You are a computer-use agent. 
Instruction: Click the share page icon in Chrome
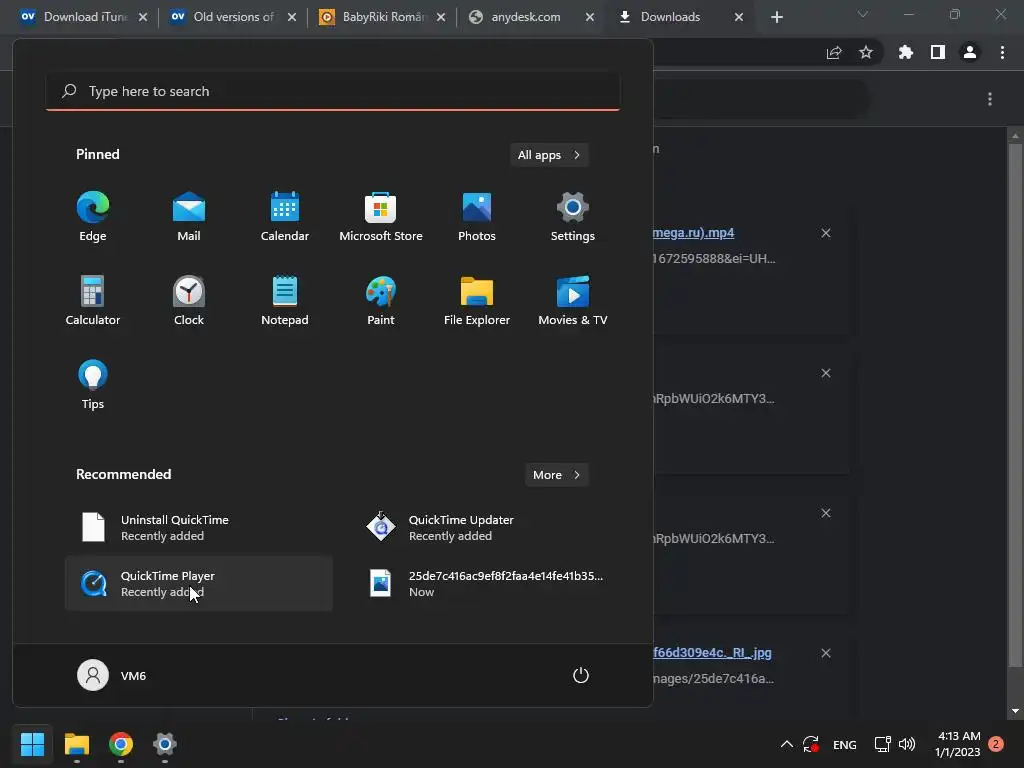coord(834,53)
